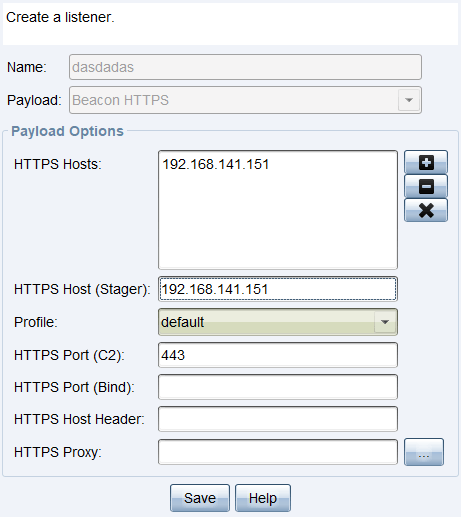461x517 pixels.
Task: Click the HTTPS Host (Stager) field
Action: click(278, 289)
